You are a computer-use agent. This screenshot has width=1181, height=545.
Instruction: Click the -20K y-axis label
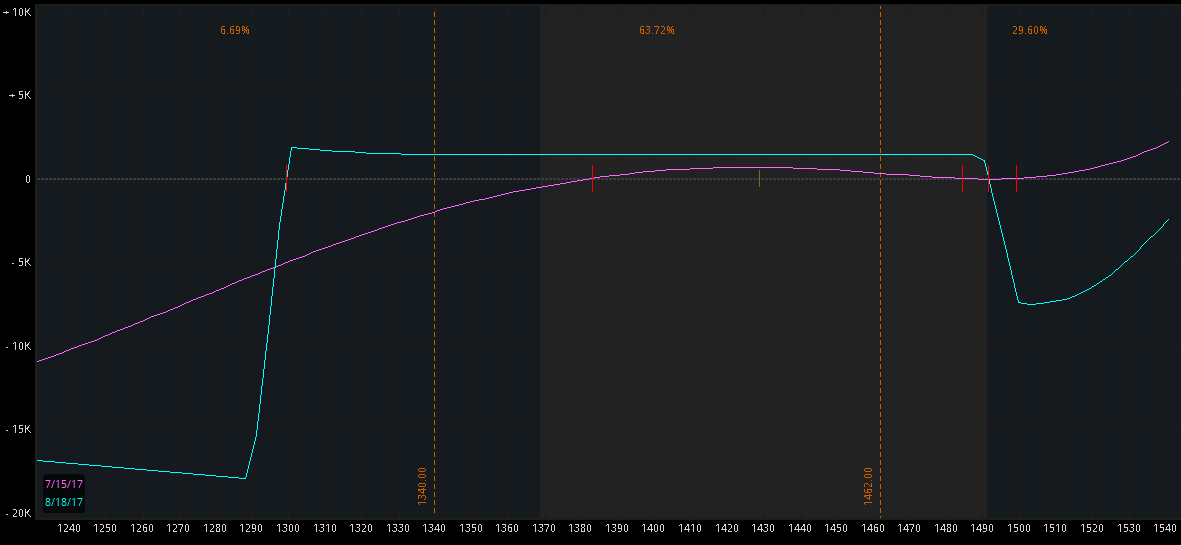17,513
